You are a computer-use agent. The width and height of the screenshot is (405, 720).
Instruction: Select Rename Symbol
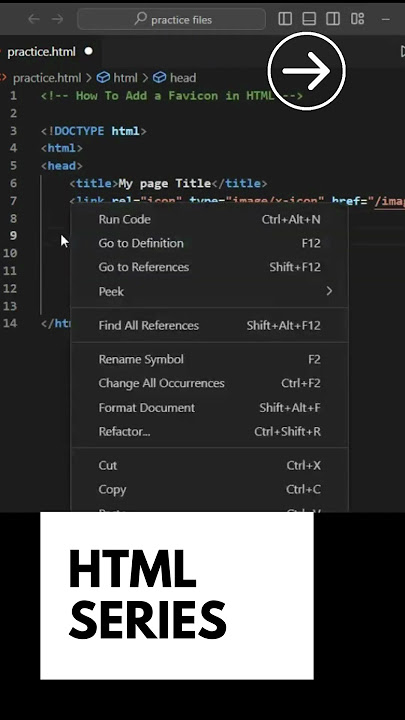[x=209, y=359]
